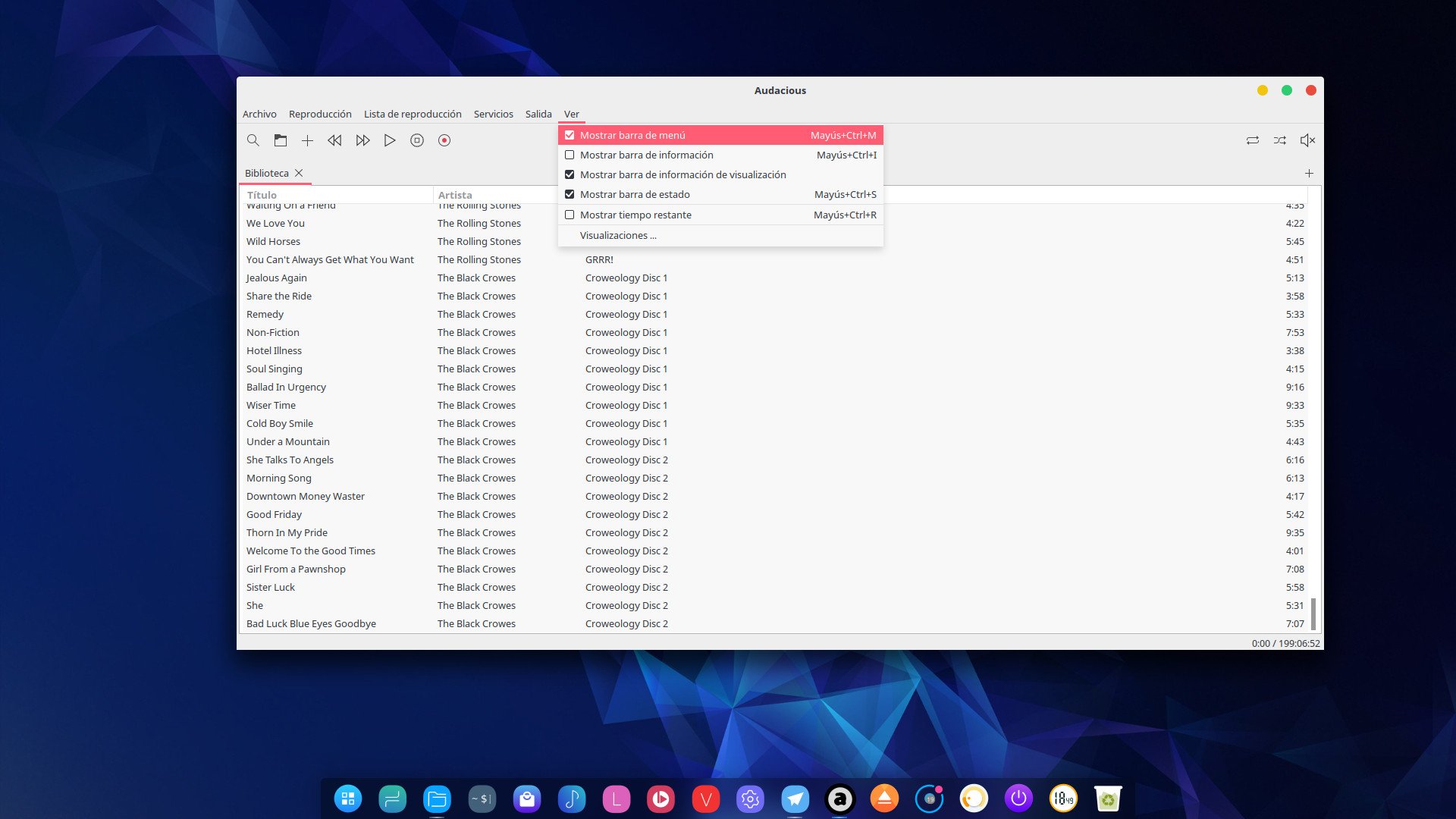Open the app launcher grid in dock
The image size is (1456, 819).
click(348, 799)
